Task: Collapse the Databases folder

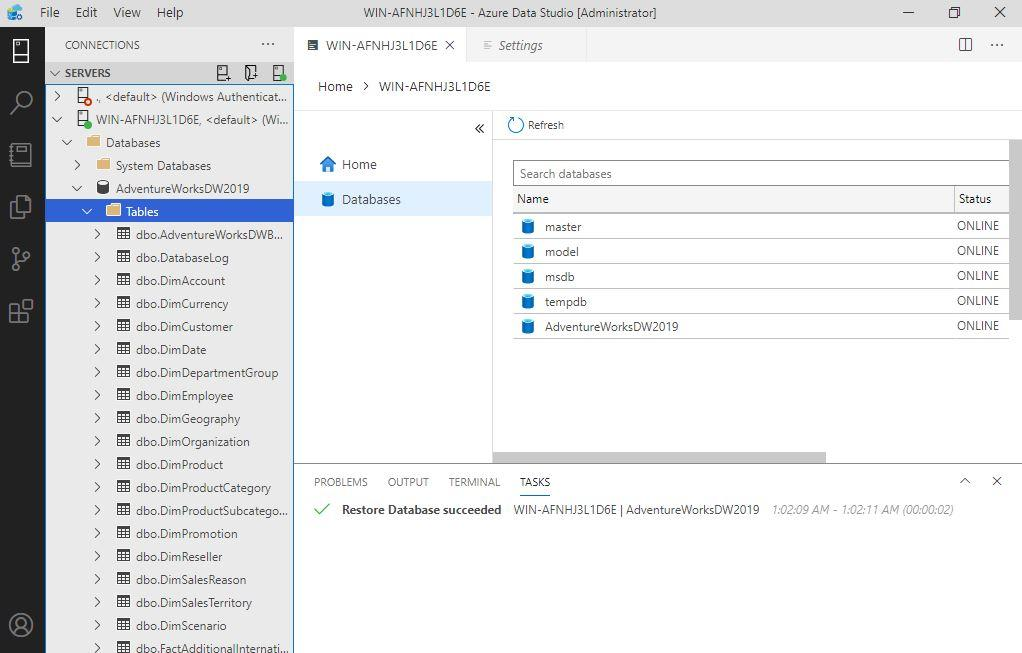Action: pos(67,142)
